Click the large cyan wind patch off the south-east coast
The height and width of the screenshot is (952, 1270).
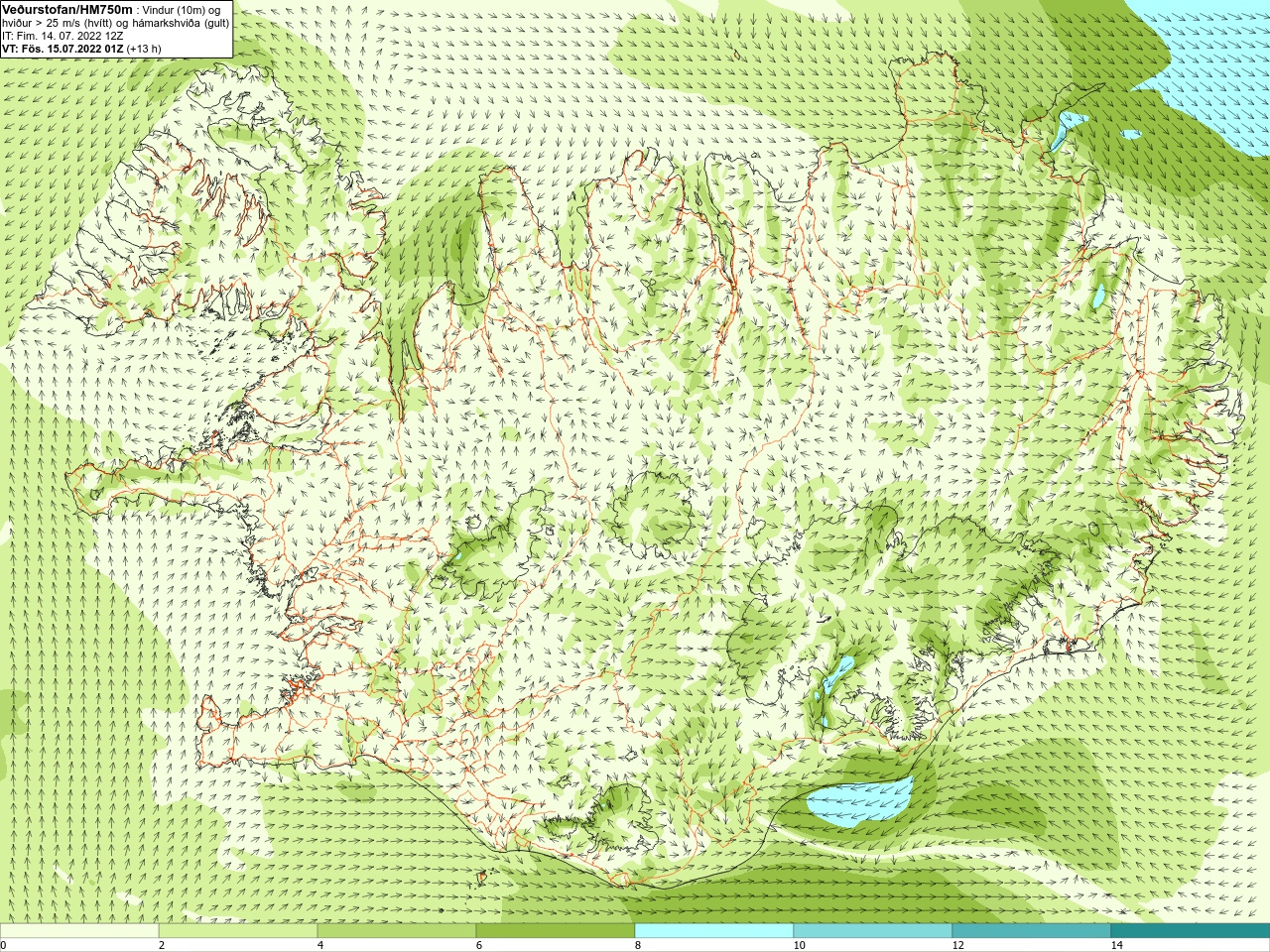coord(859,802)
